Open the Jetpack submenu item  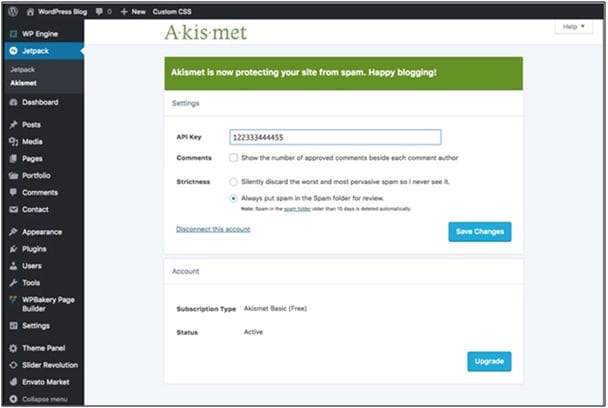tap(22, 70)
